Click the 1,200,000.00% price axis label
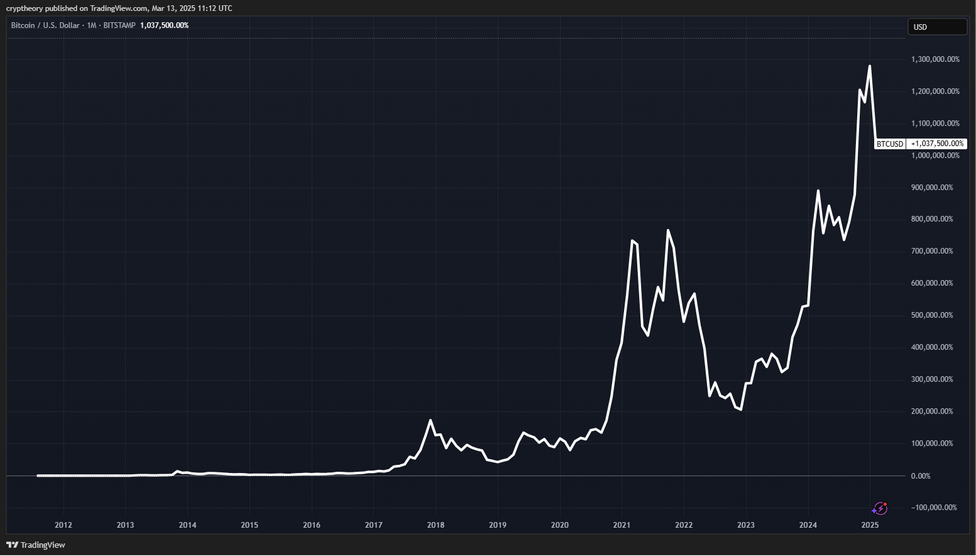This screenshot has height=556, width=976. (x=936, y=92)
